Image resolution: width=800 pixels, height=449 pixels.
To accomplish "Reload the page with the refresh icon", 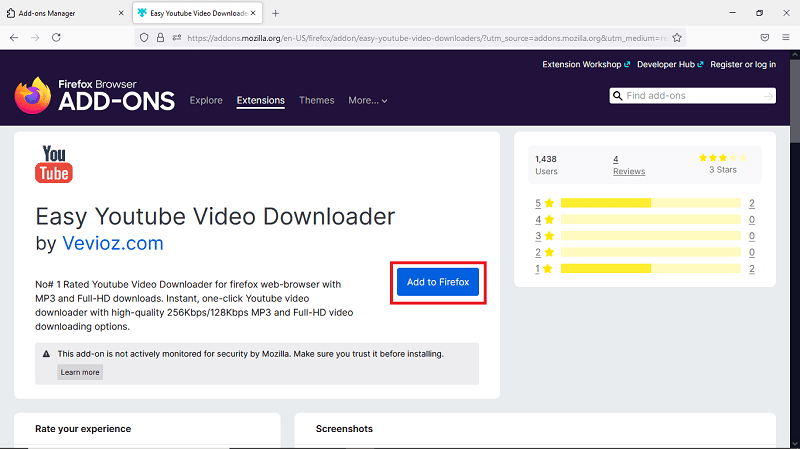I will coord(56,38).
